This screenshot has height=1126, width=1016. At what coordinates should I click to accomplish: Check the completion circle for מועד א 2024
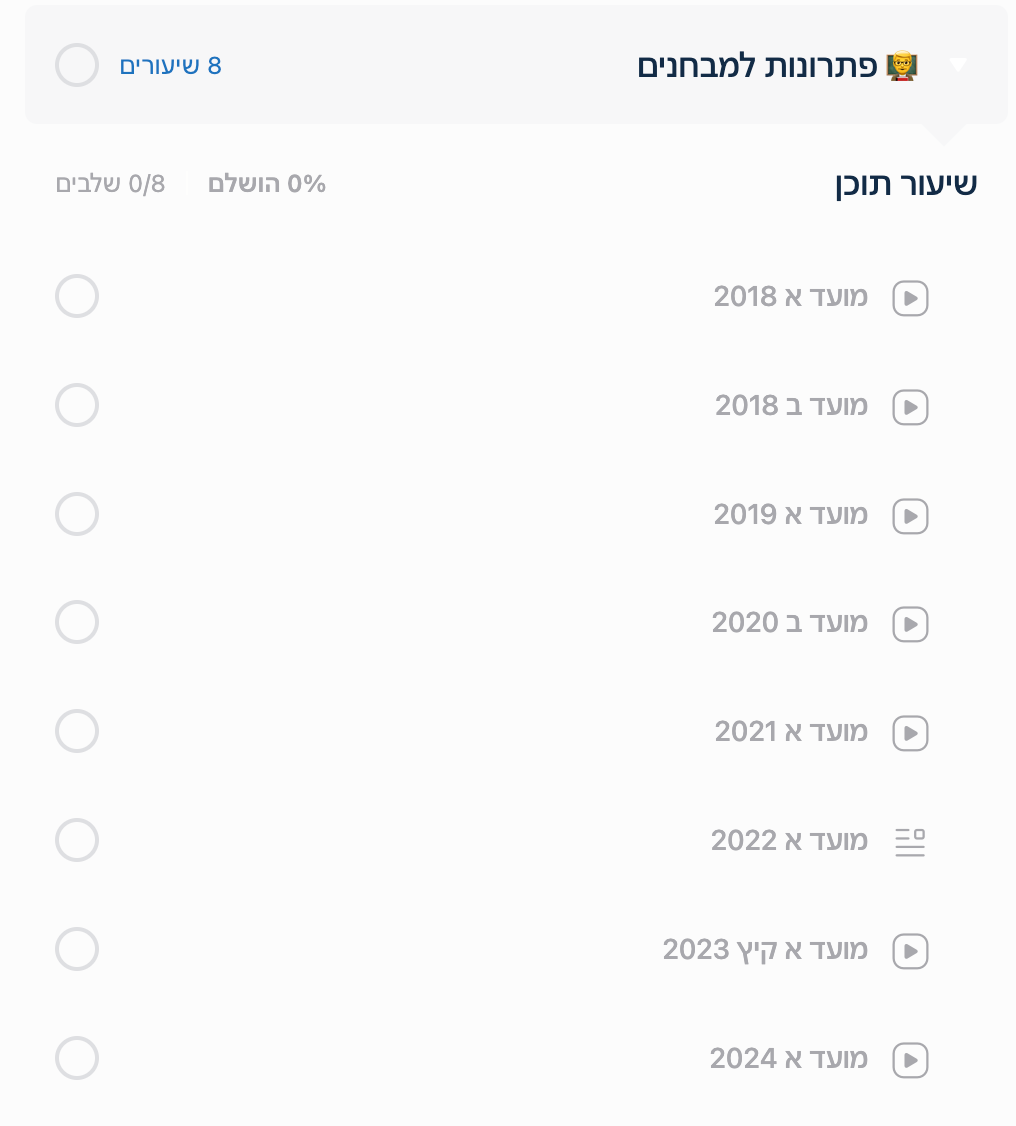coord(77,1058)
